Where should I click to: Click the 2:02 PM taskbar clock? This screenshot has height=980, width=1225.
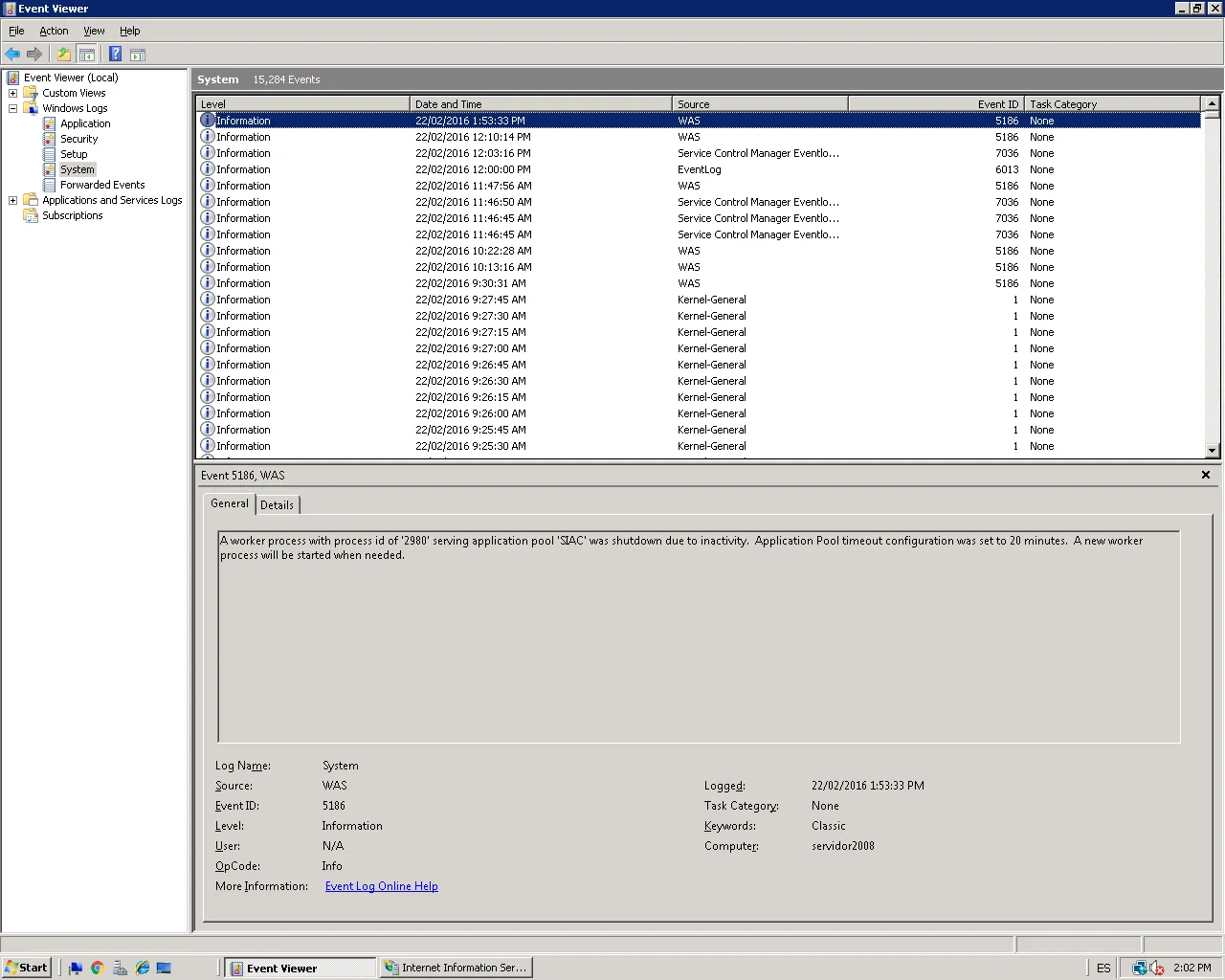point(1192,968)
